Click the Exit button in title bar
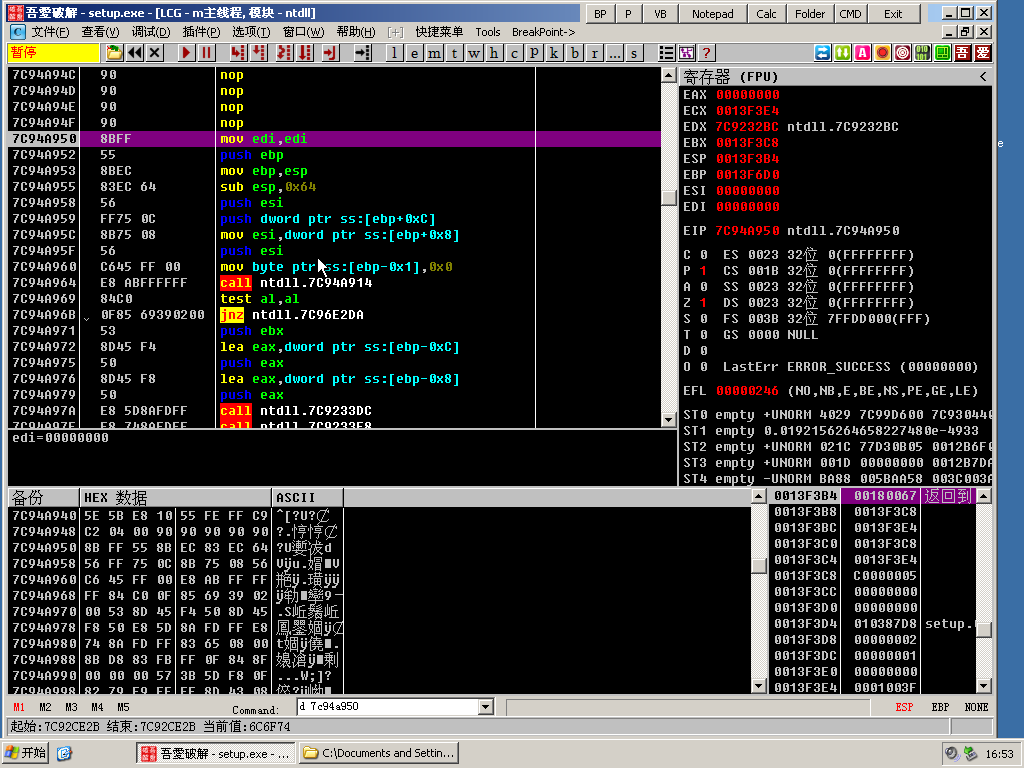The width and height of the screenshot is (1024, 768). (x=893, y=14)
